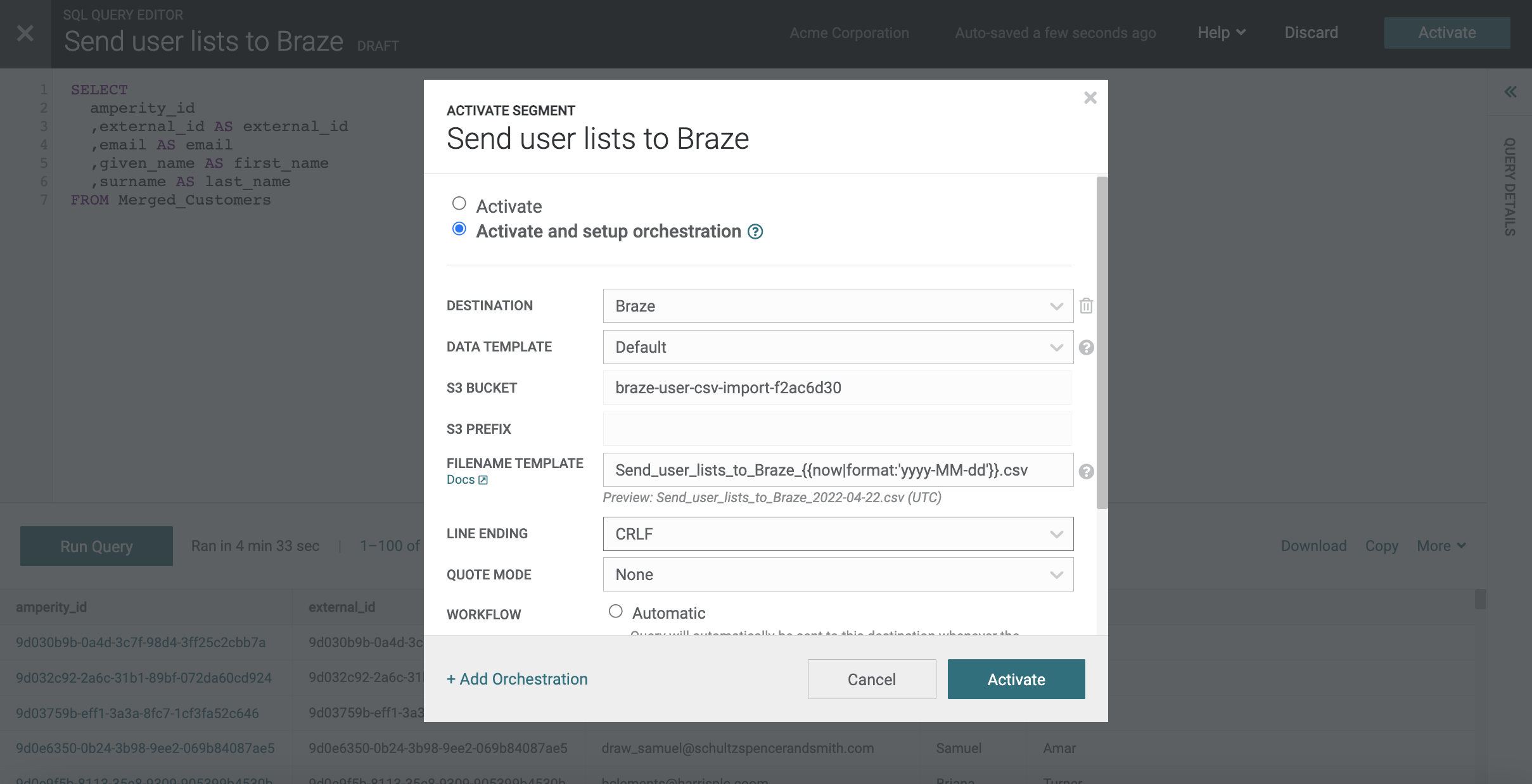Click the Run Query button
The height and width of the screenshot is (784, 1532).
click(x=96, y=546)
